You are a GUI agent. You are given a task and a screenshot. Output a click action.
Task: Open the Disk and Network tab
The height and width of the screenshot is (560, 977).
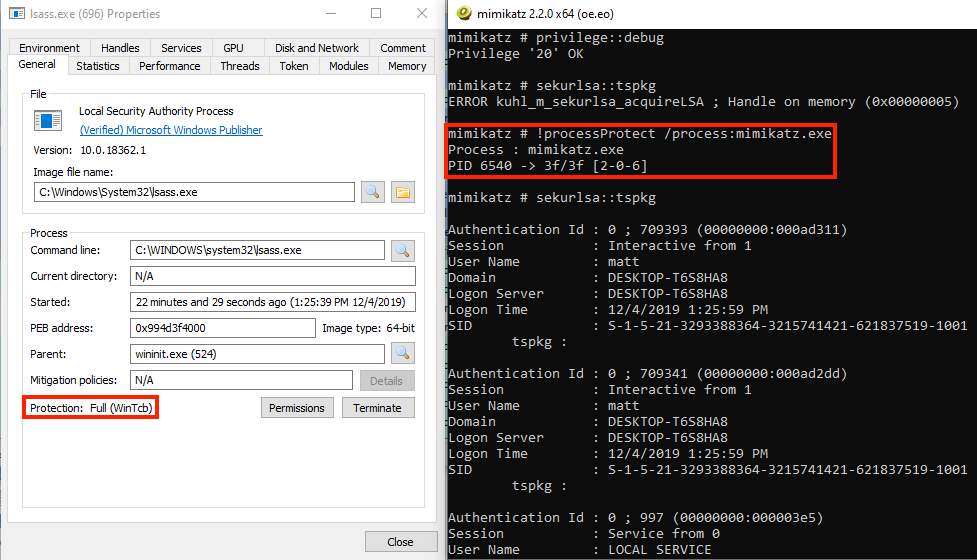coord(317,48)
